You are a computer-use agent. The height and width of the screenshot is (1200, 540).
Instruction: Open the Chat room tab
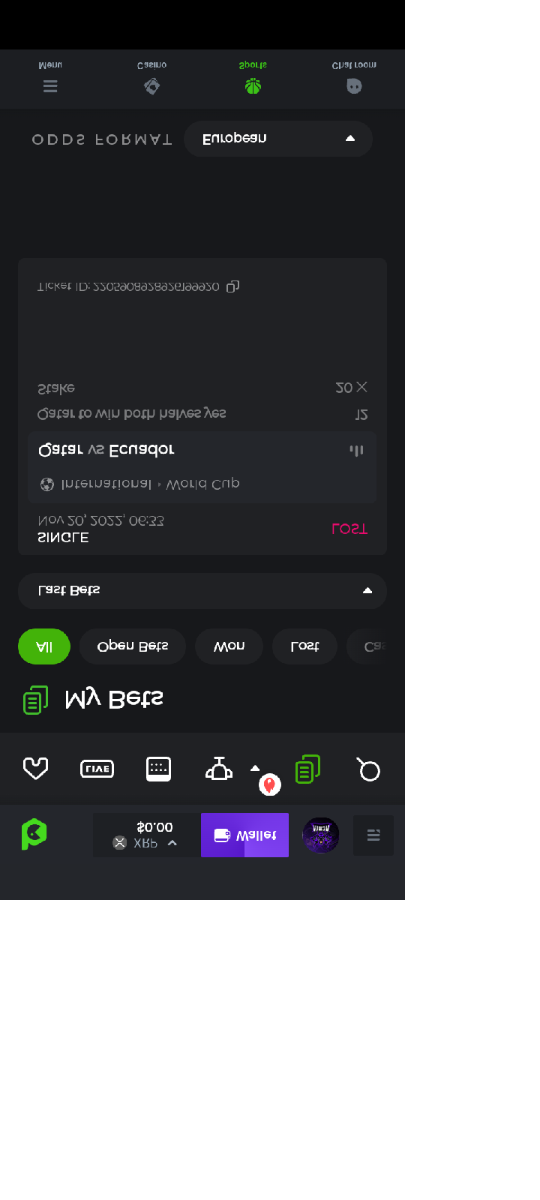354,78
